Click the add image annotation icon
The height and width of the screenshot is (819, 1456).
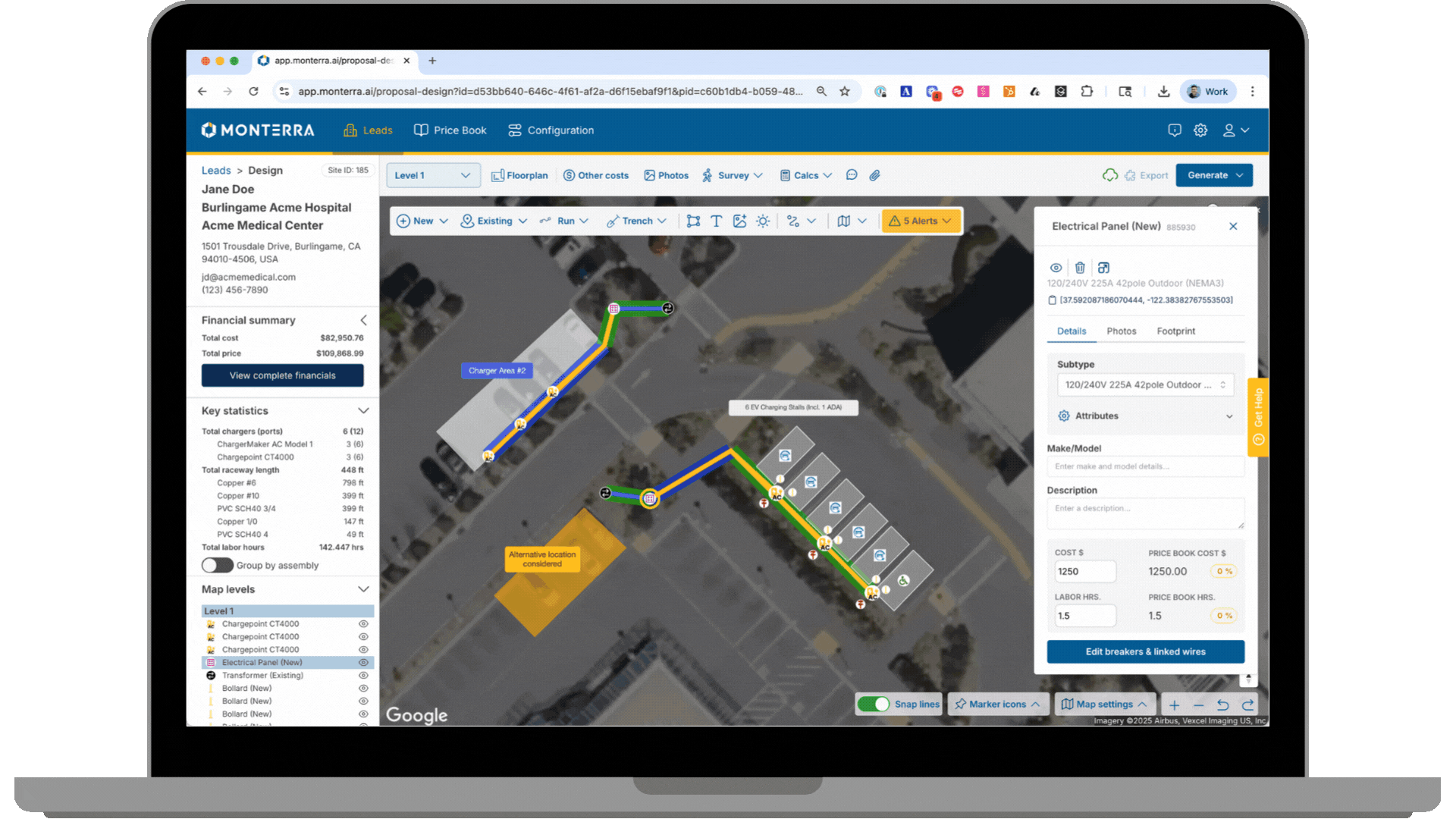(x=739, y=221)
